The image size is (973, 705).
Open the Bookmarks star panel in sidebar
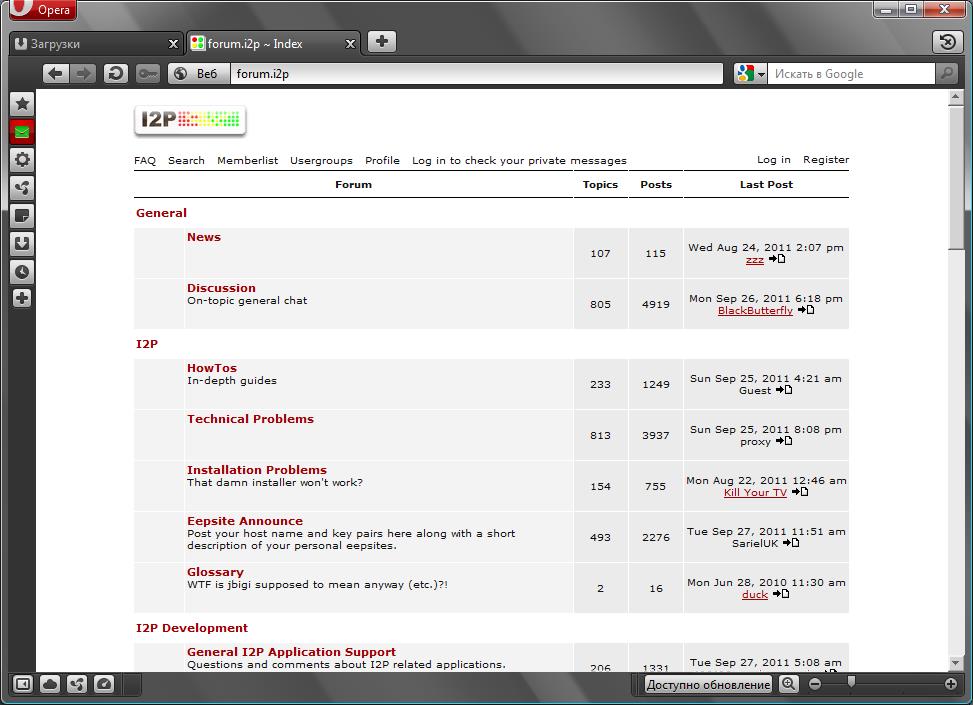tap(22, 104)
